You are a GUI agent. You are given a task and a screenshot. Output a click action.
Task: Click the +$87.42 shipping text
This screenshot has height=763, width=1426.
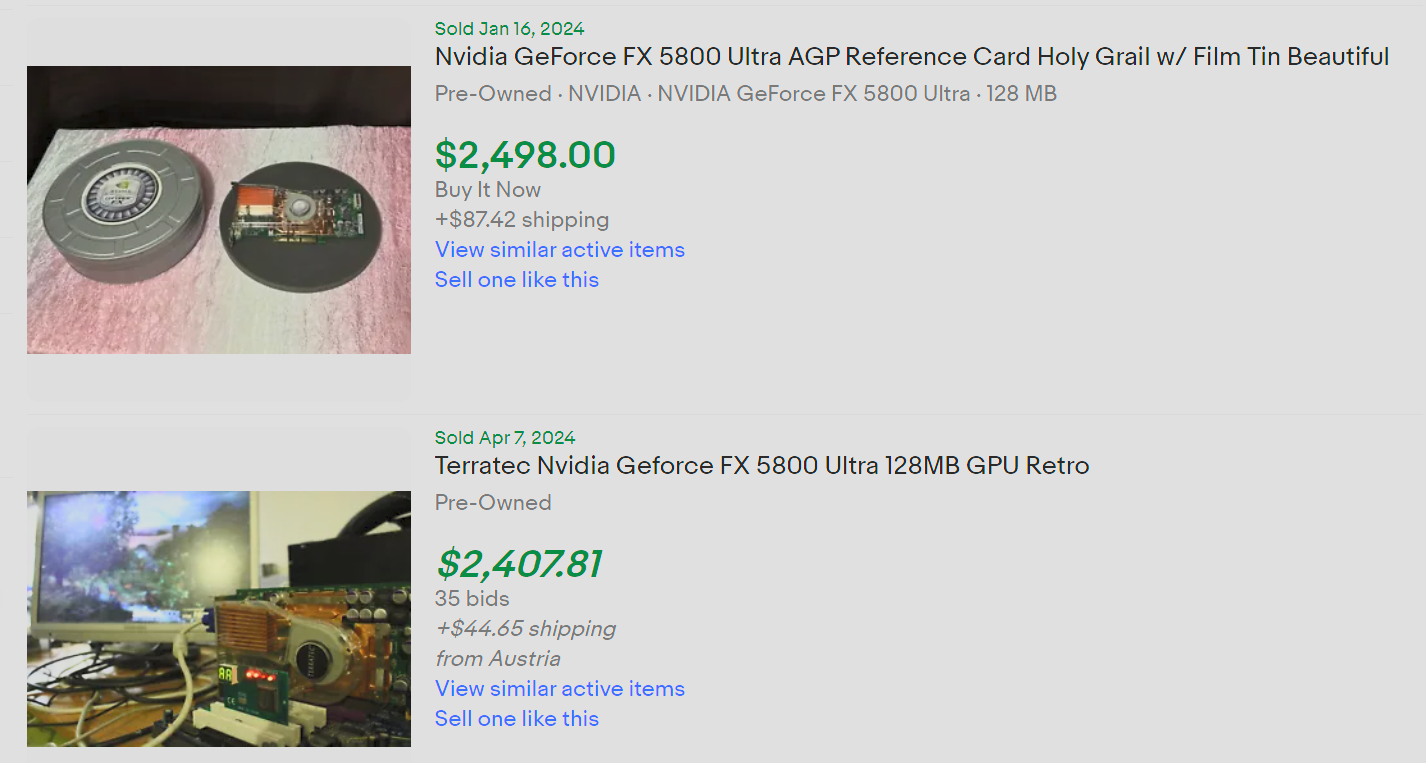click(x=521, y=220)
